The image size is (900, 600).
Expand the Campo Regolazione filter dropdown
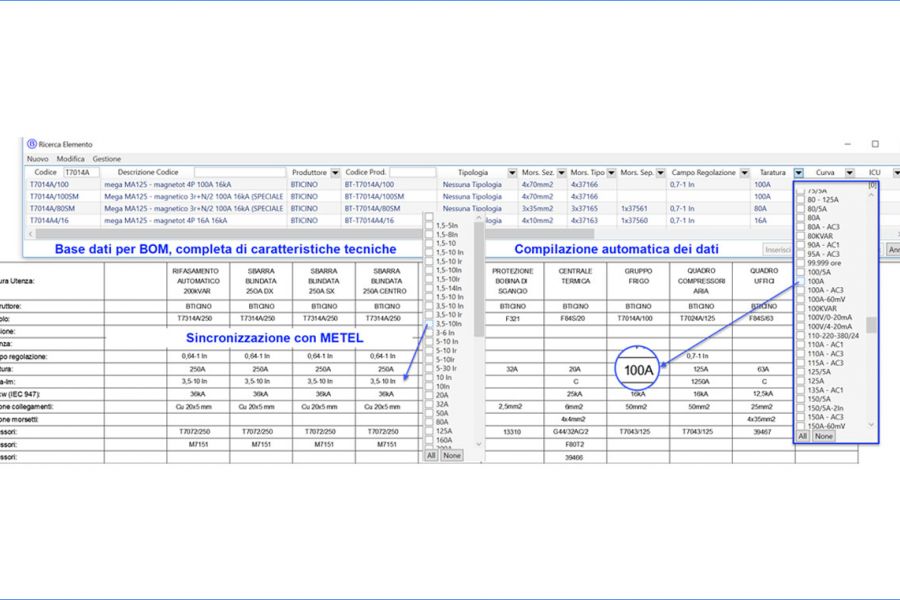tap(744, 173)
